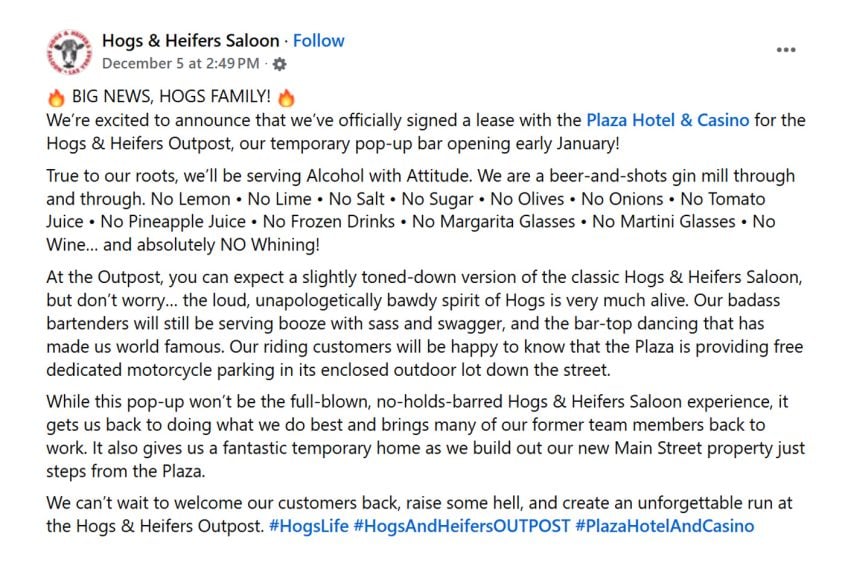Click the fire emoji before BIG NEWS
The height and width of the screenshot is (563, 845).
pyautogui.click(x=56, y=98)
